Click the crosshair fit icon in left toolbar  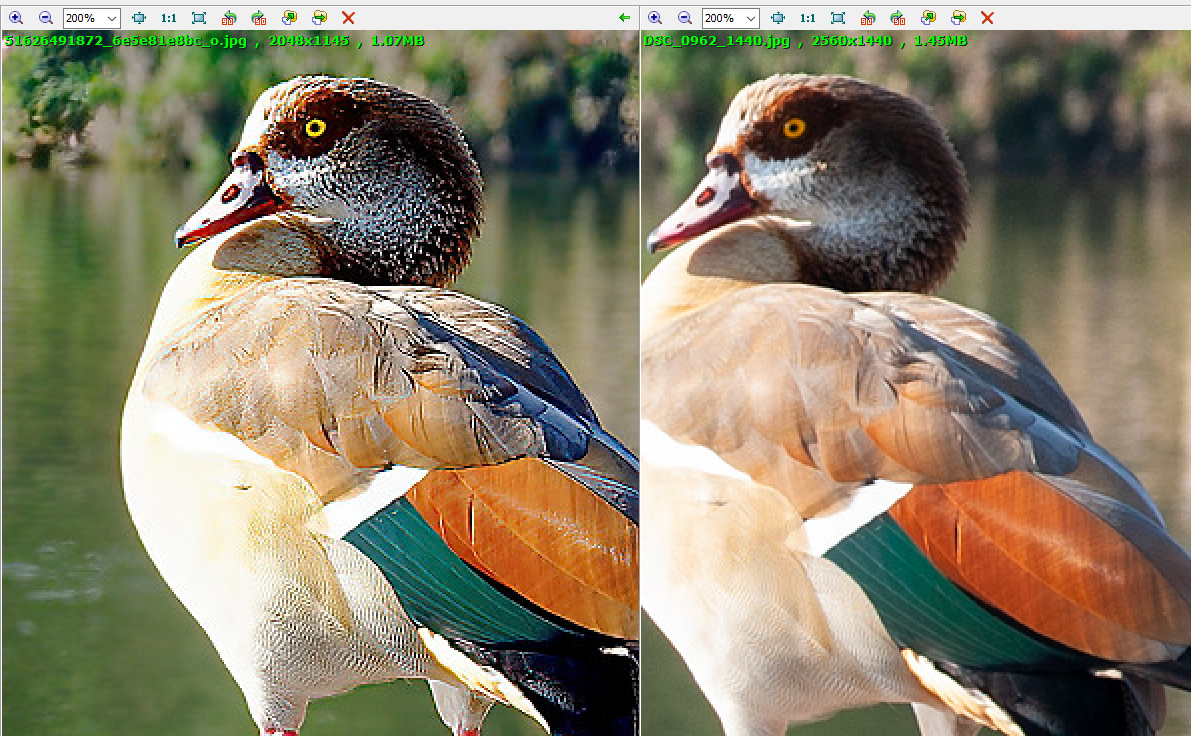[139, 18]
